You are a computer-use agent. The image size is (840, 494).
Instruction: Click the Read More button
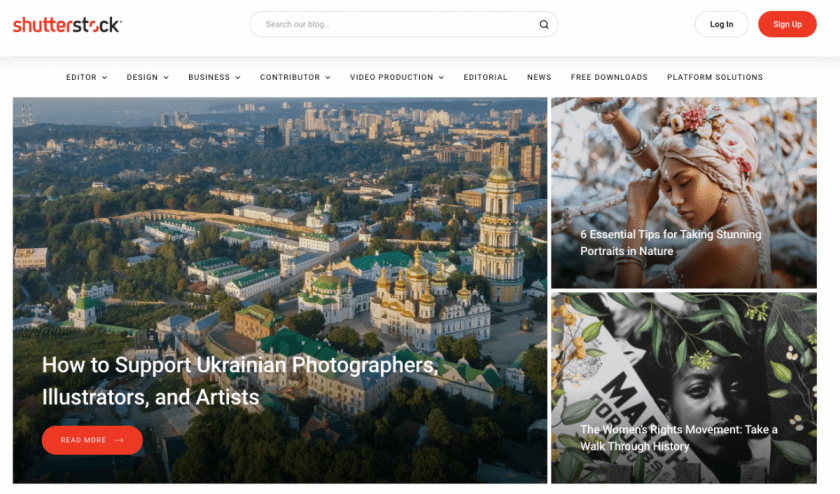click(92, 440)
